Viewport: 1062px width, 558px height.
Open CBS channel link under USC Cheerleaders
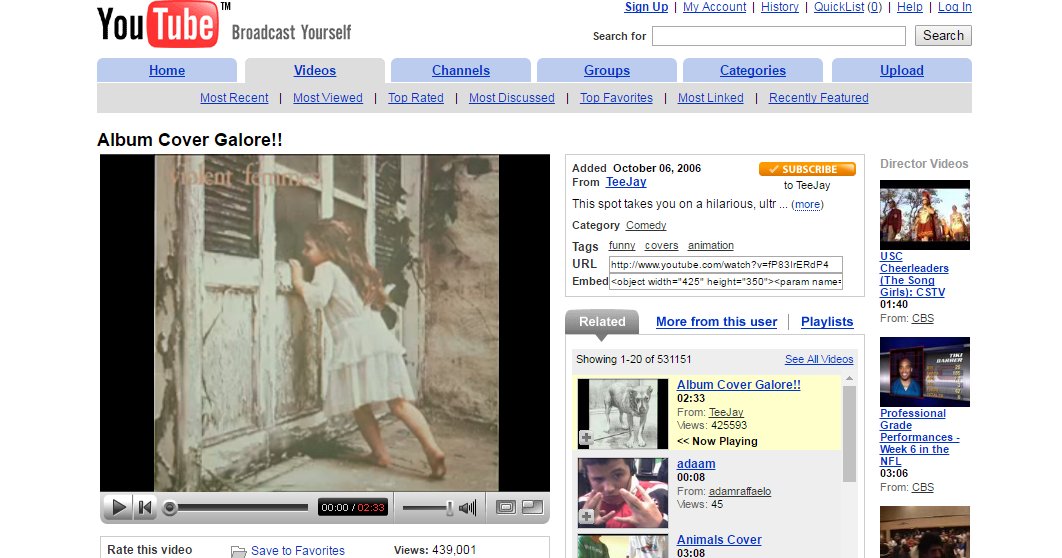[922, 318]
